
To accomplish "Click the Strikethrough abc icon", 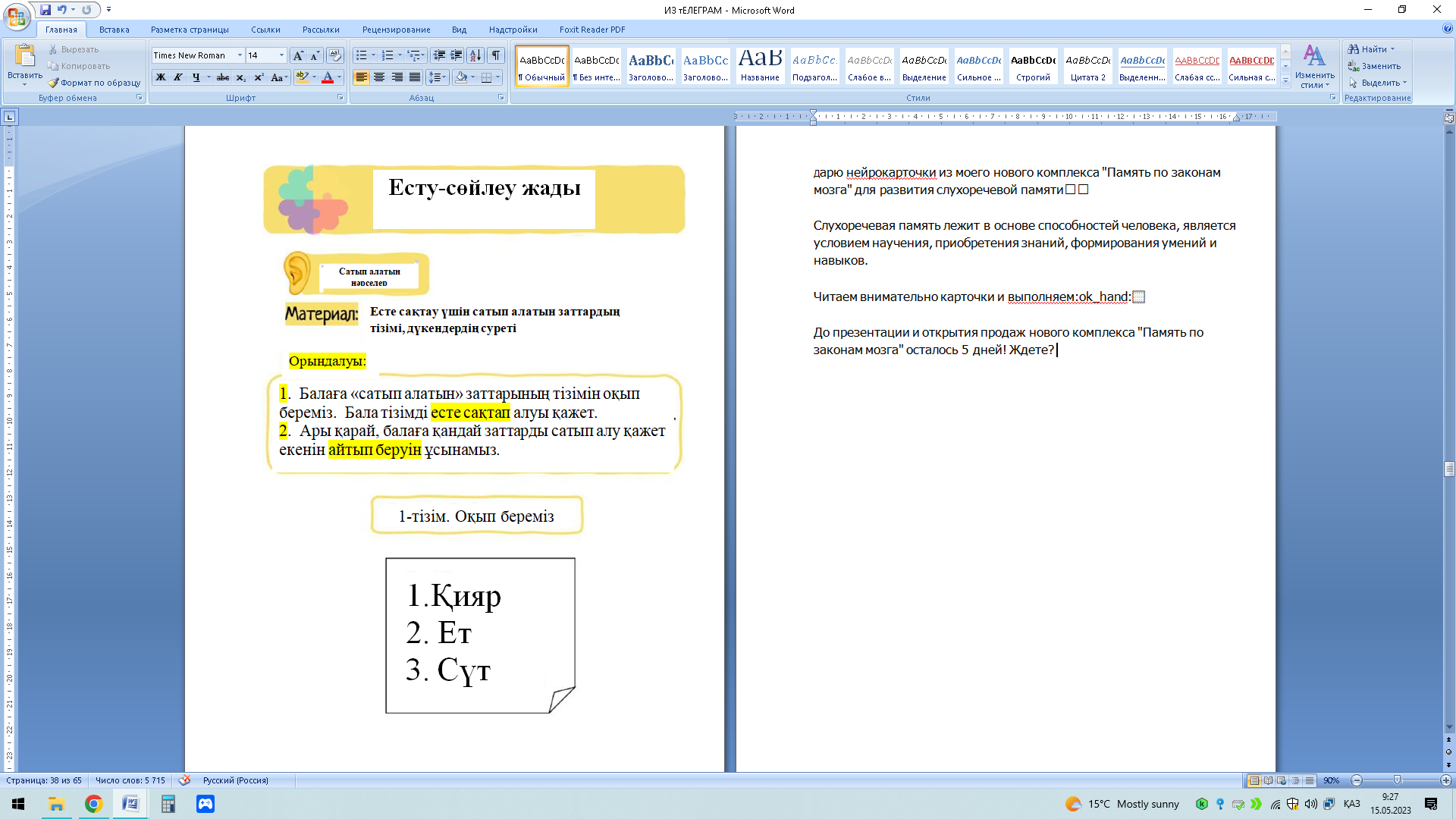I will [223, 77].
